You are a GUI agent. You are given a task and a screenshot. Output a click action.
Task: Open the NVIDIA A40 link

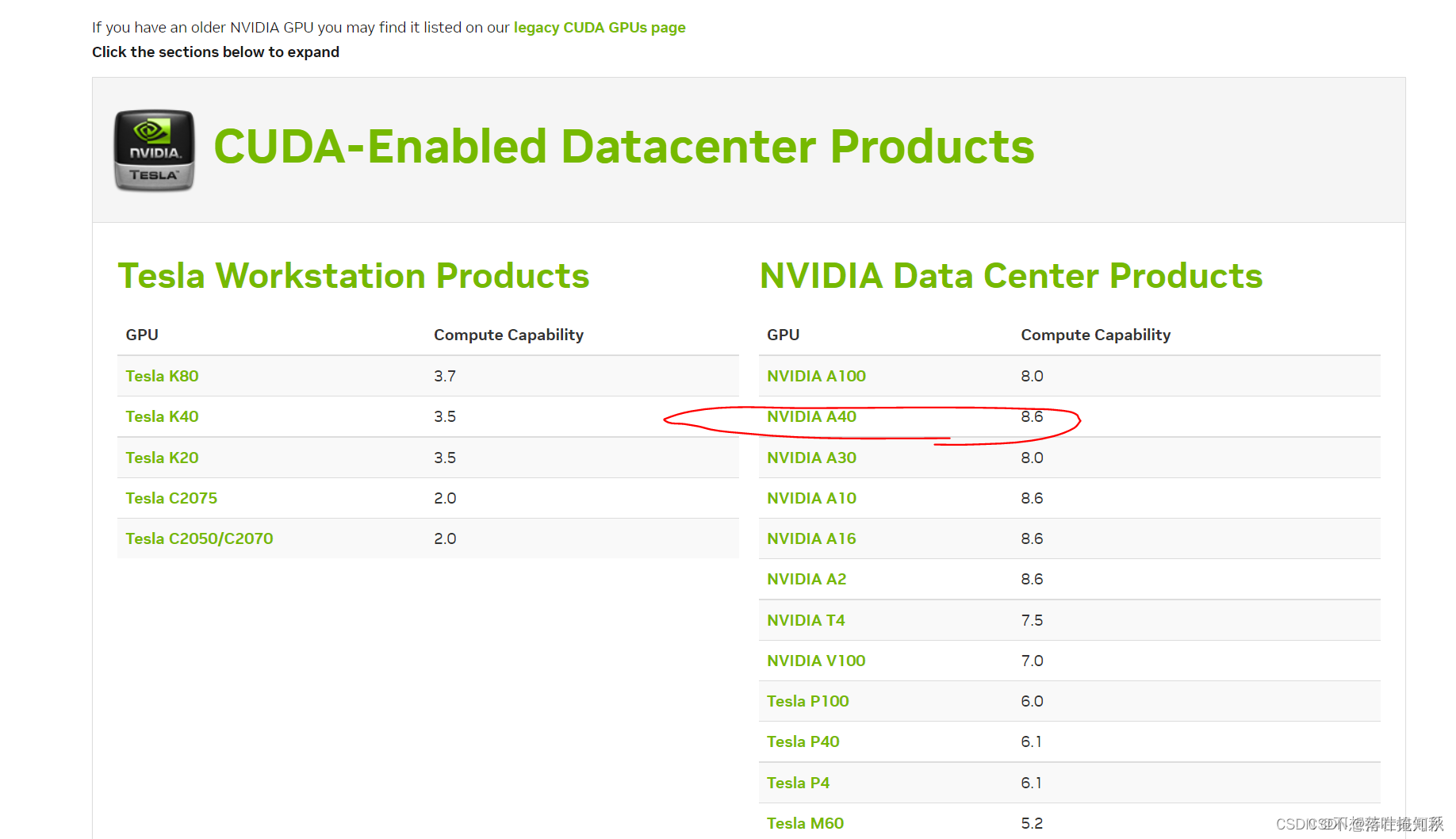click(x=811, y=416)
